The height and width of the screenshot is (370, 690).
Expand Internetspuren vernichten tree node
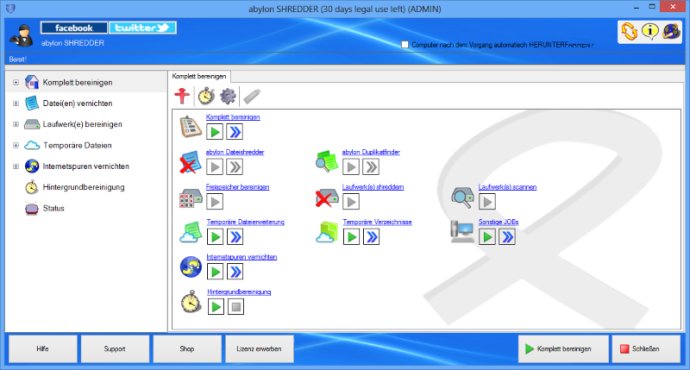pos(16,166)
